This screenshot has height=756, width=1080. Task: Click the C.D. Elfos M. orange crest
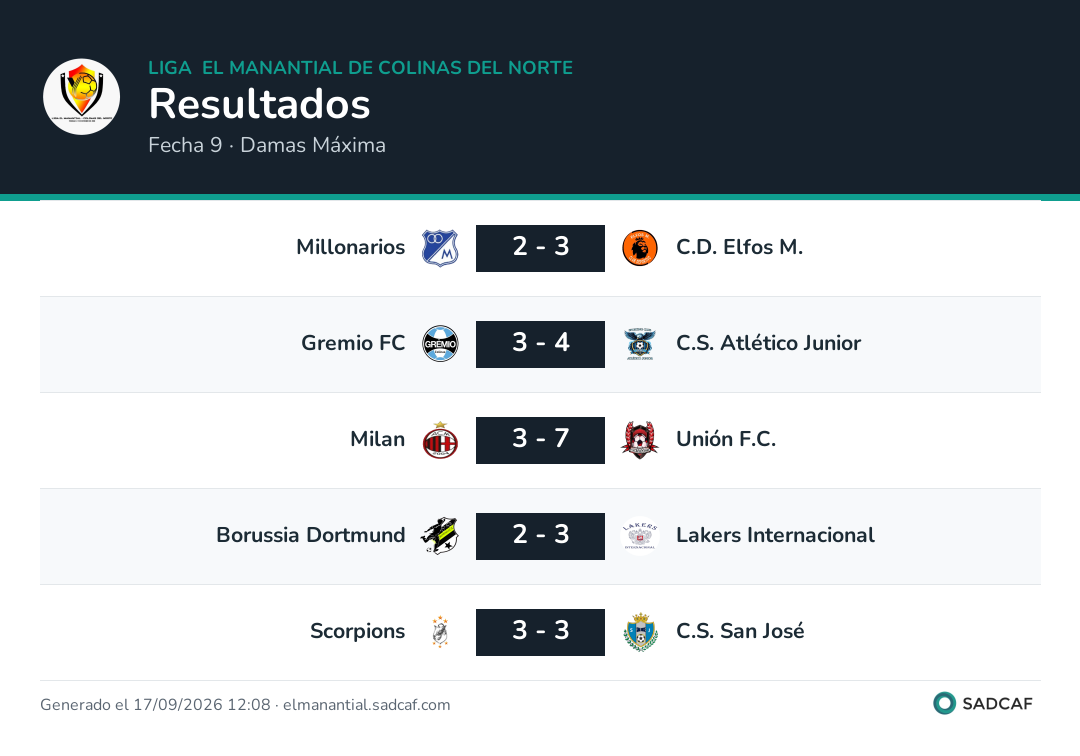pos(640,248)
